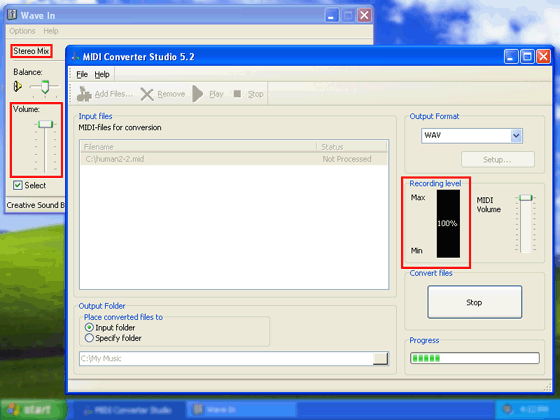Click the large Stop conversion button
The height and width of the screenshot is (420, 560).
point(474,302)
